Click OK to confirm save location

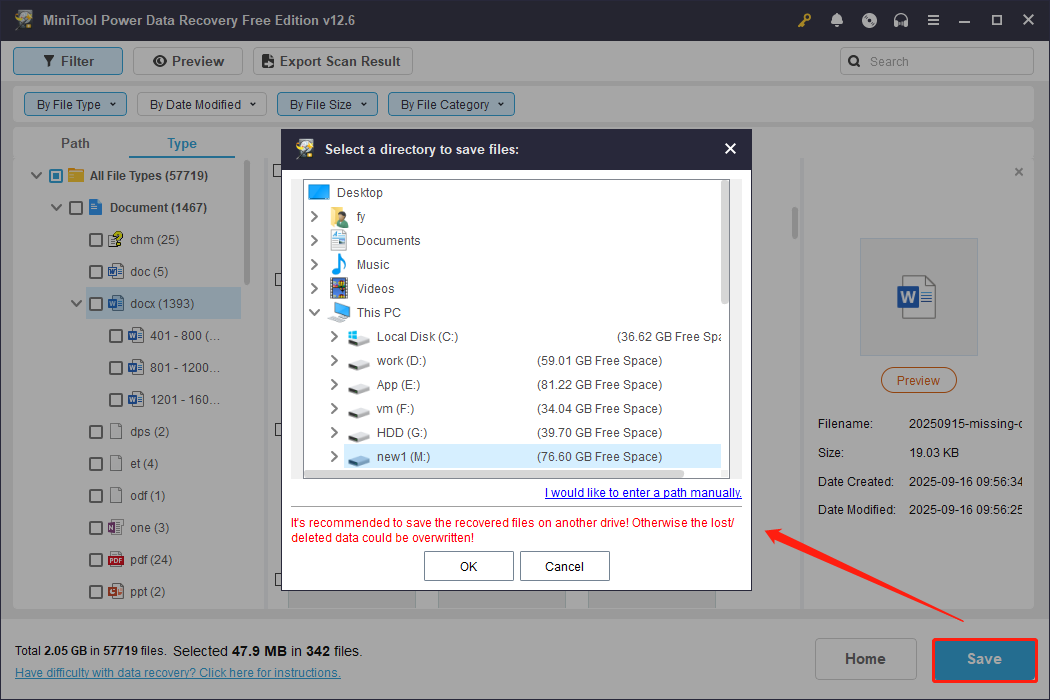coord(468,566)
